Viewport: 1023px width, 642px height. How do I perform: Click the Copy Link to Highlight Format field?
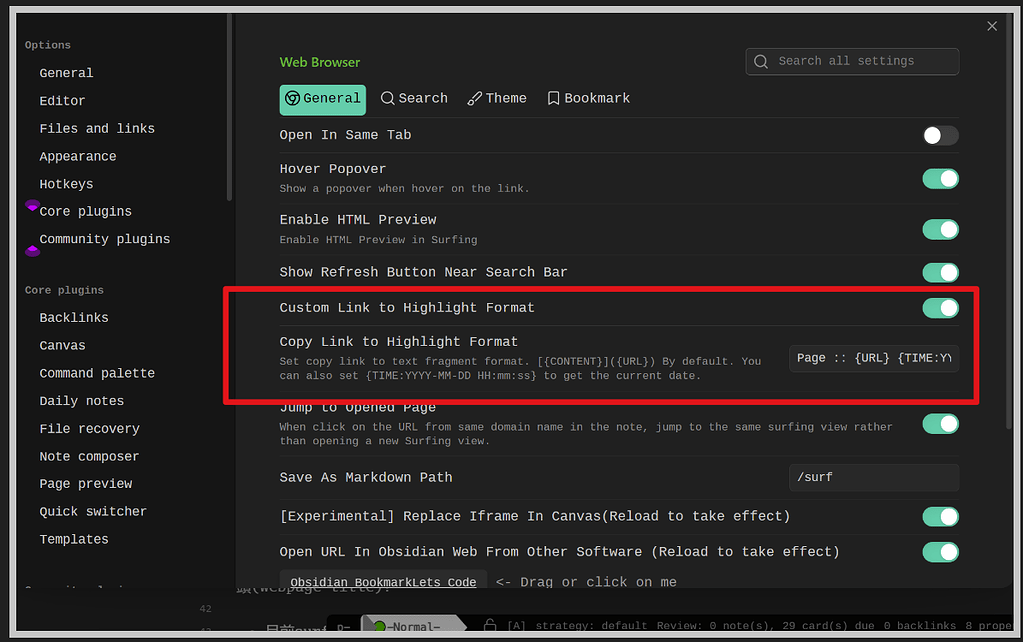873,358
